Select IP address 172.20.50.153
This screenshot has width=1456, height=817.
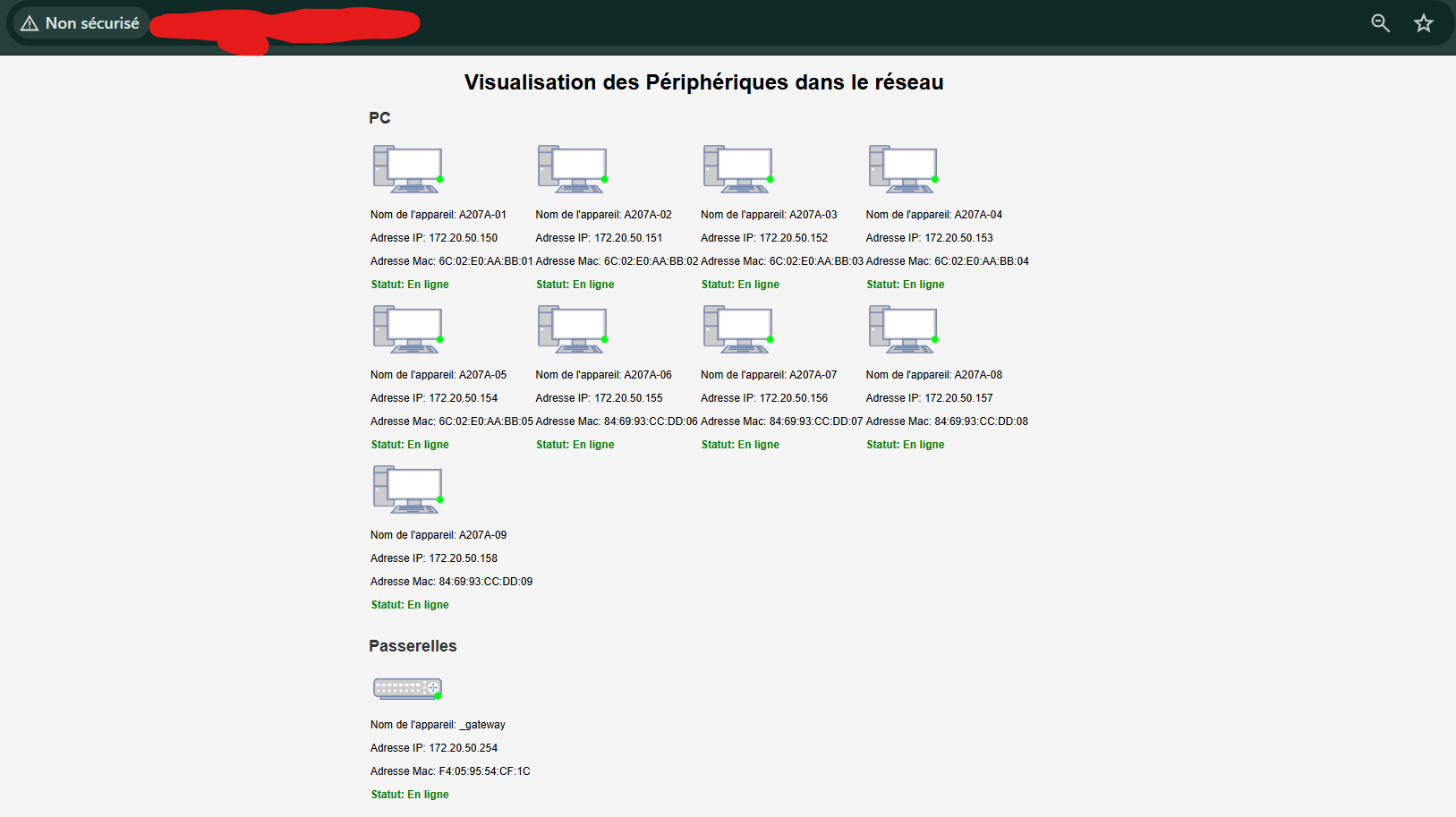point(958,238)
